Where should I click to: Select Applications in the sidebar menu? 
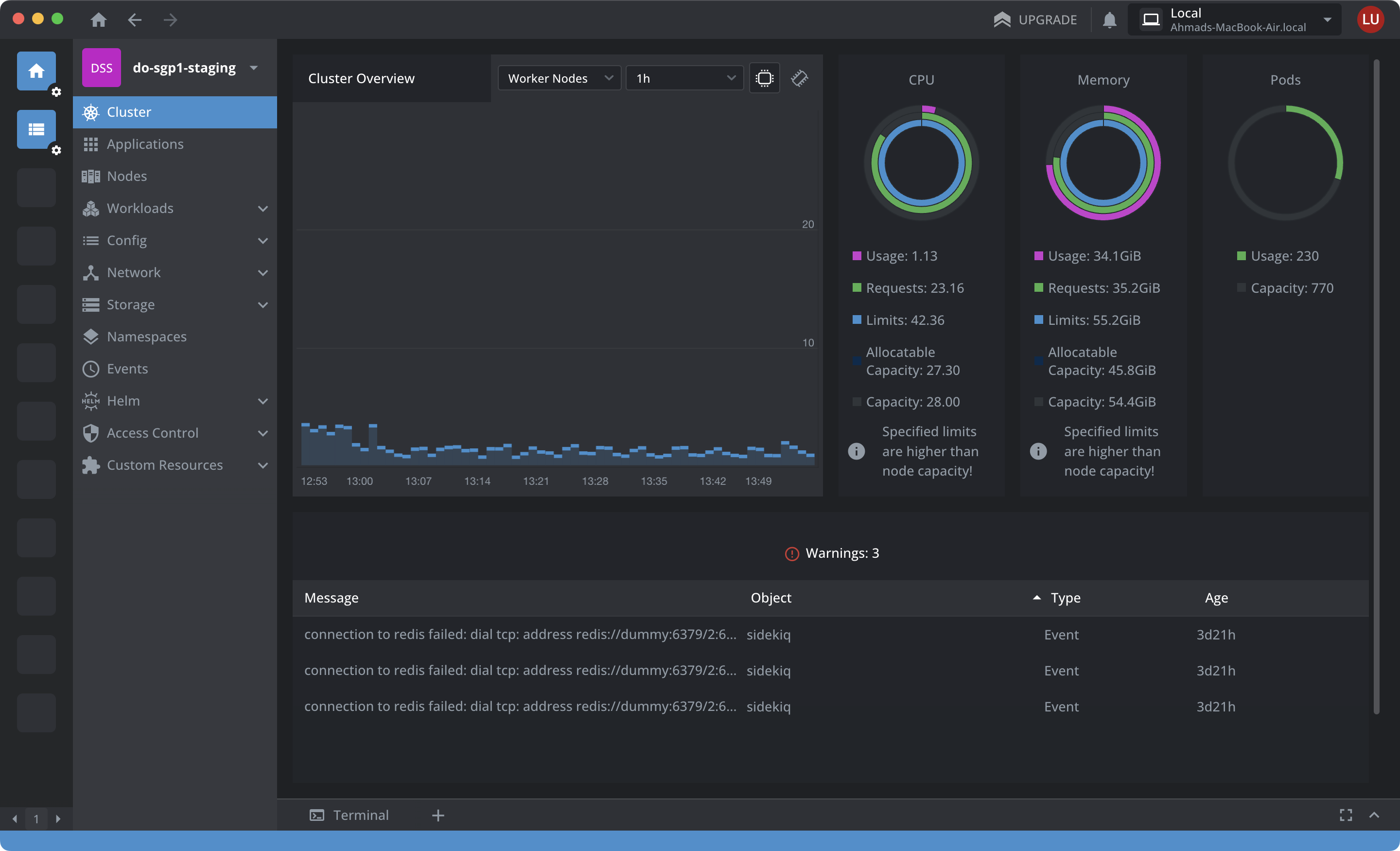click(x=145, y=144)
